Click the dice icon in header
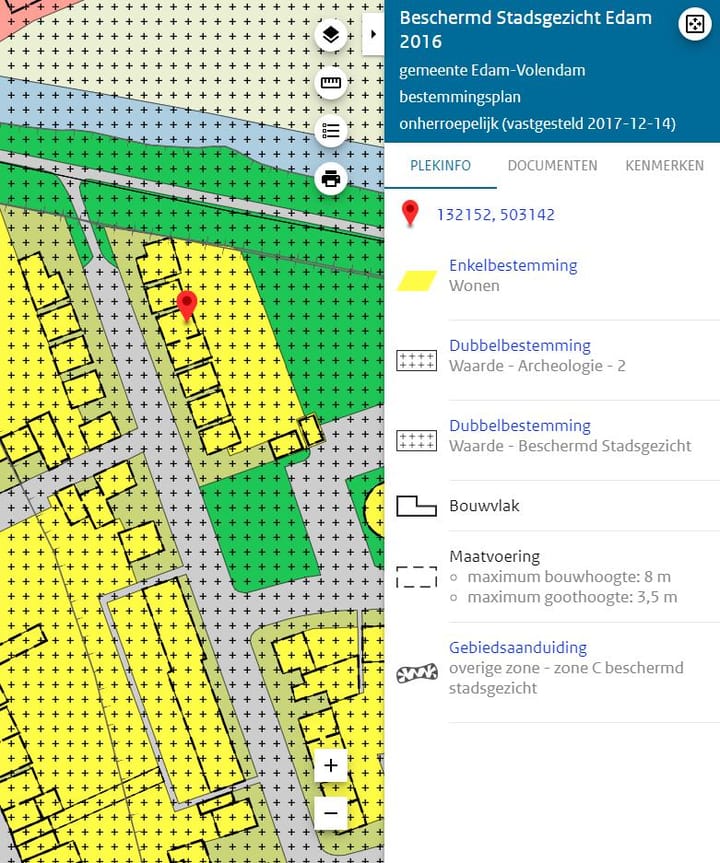 click(694, 25)
